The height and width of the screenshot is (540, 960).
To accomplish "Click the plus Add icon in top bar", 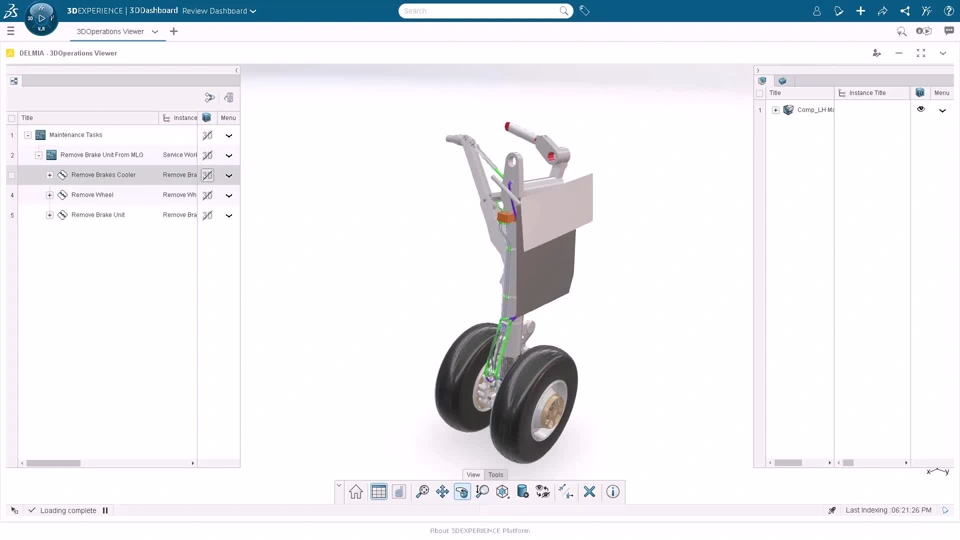I will tap(861, 11).
